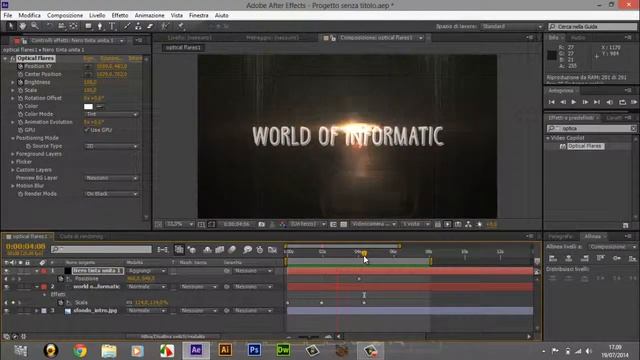Open Photoshop from the taskbar
The height and width of the screenshot is (360, 640).
[253, 350]
